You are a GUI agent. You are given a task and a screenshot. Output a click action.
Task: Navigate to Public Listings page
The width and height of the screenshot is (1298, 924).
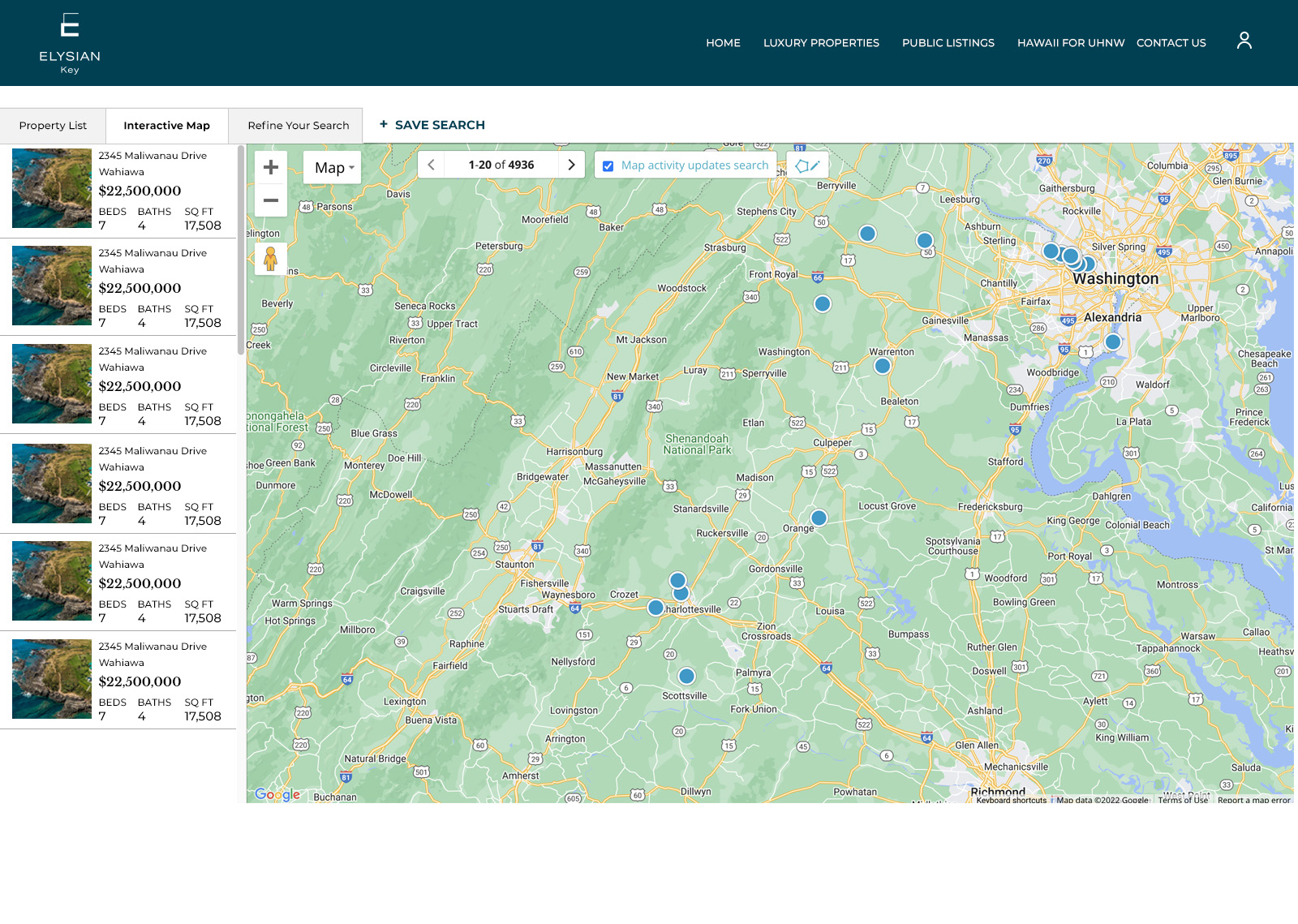point(948,43)
